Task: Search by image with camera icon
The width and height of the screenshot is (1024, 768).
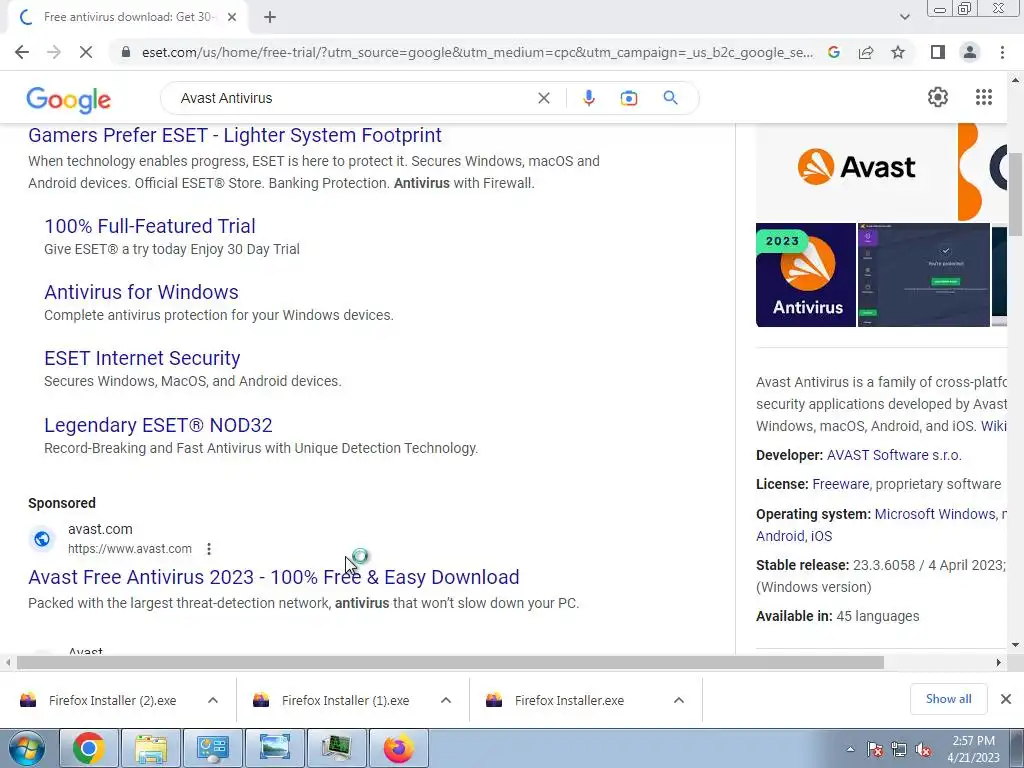Action: [x=629, y=98]
